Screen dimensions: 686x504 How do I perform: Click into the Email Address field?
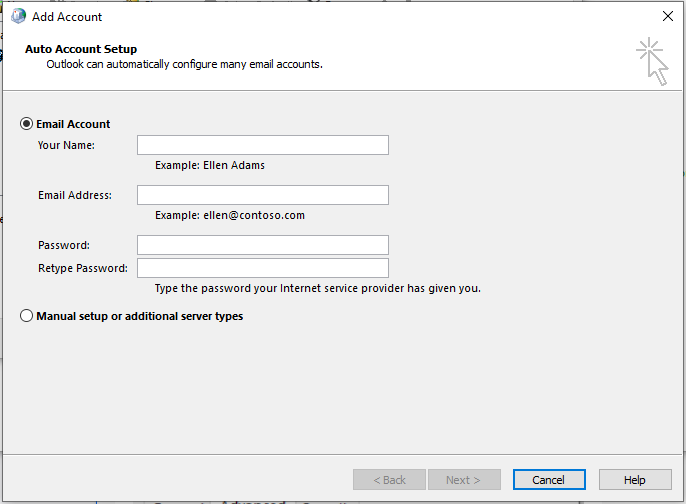262,195
